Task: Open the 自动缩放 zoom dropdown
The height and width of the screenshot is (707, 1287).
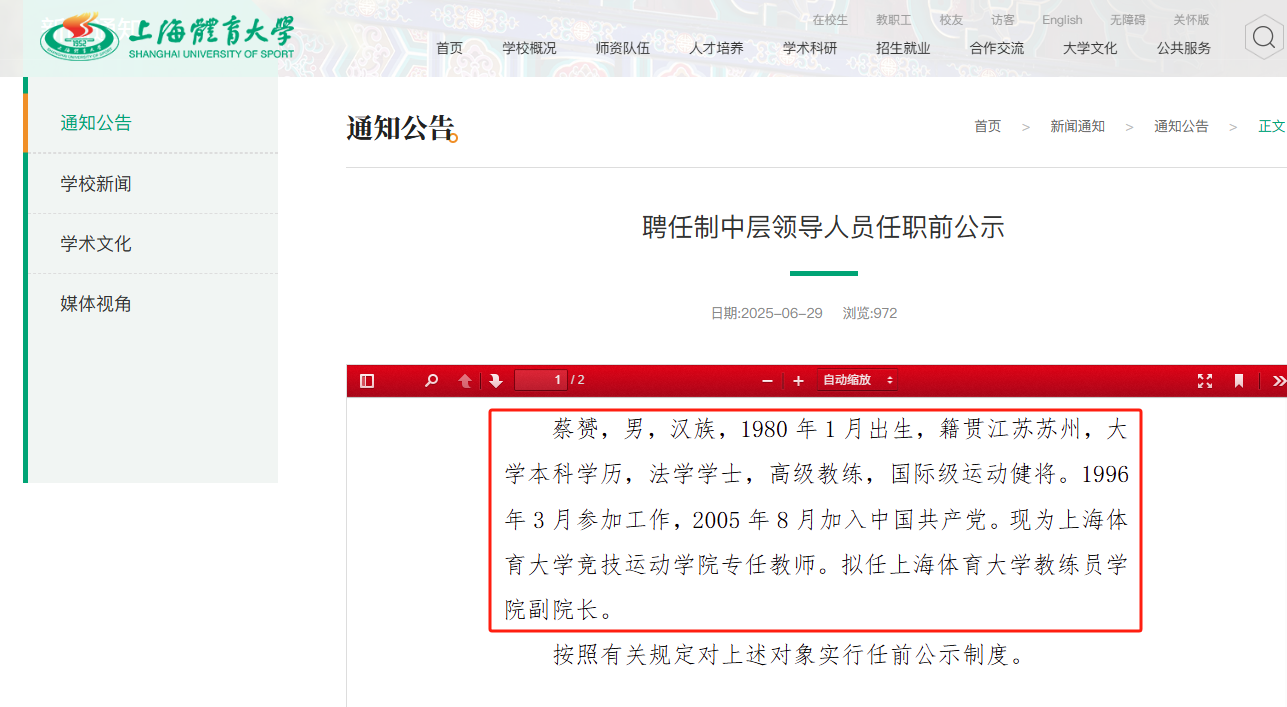Action: click(x=857, y=380)
